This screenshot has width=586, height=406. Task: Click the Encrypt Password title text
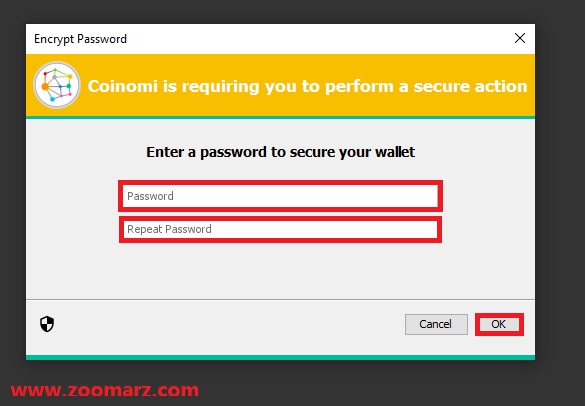(80, 39)
